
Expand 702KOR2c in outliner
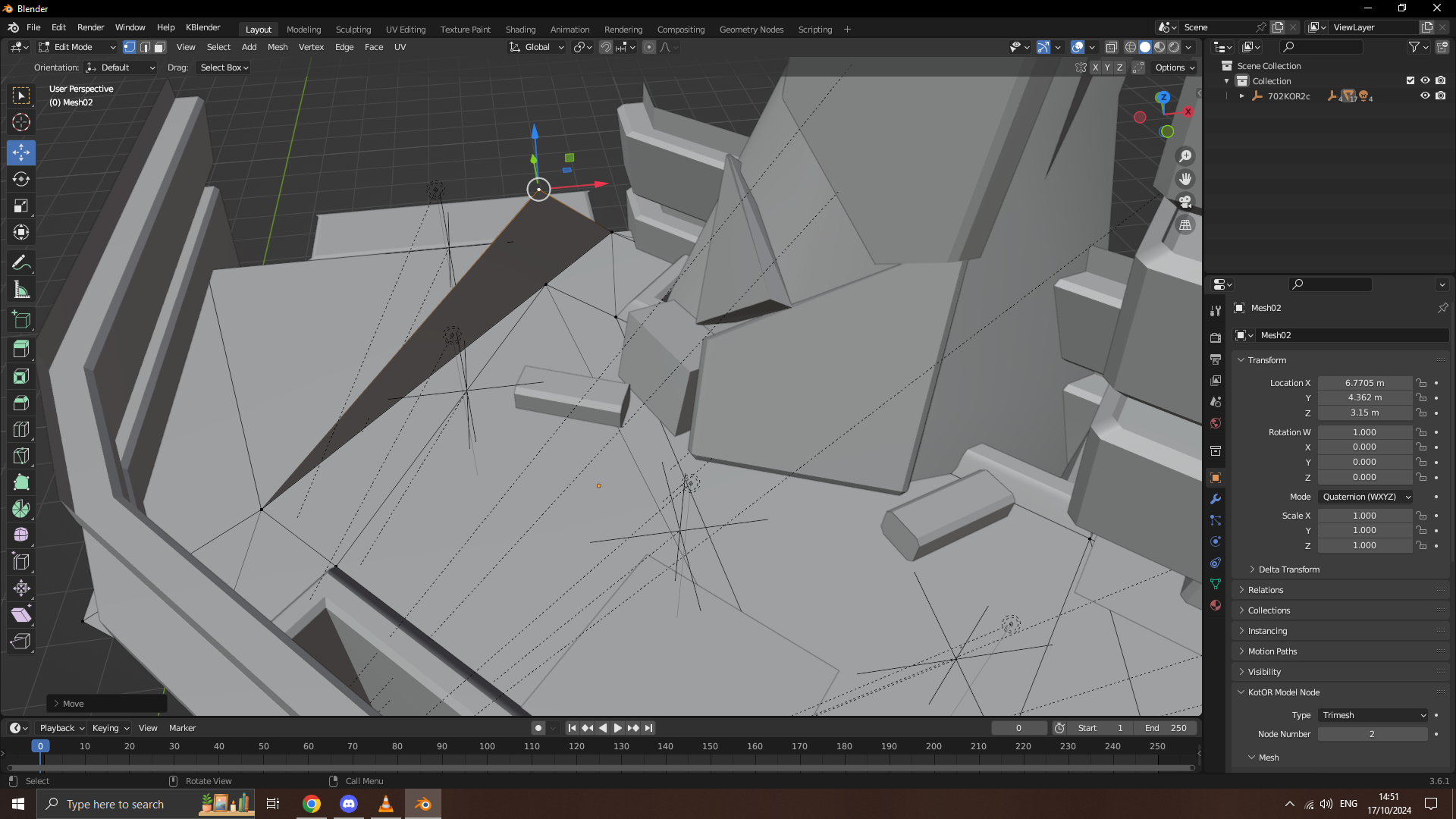(x=1241, y=96)
